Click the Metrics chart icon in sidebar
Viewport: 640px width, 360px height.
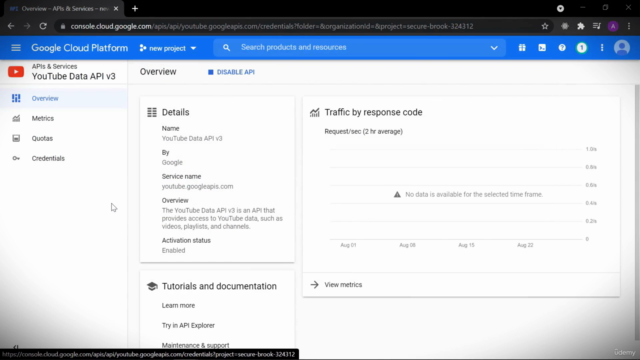click(x=16, y=118)
